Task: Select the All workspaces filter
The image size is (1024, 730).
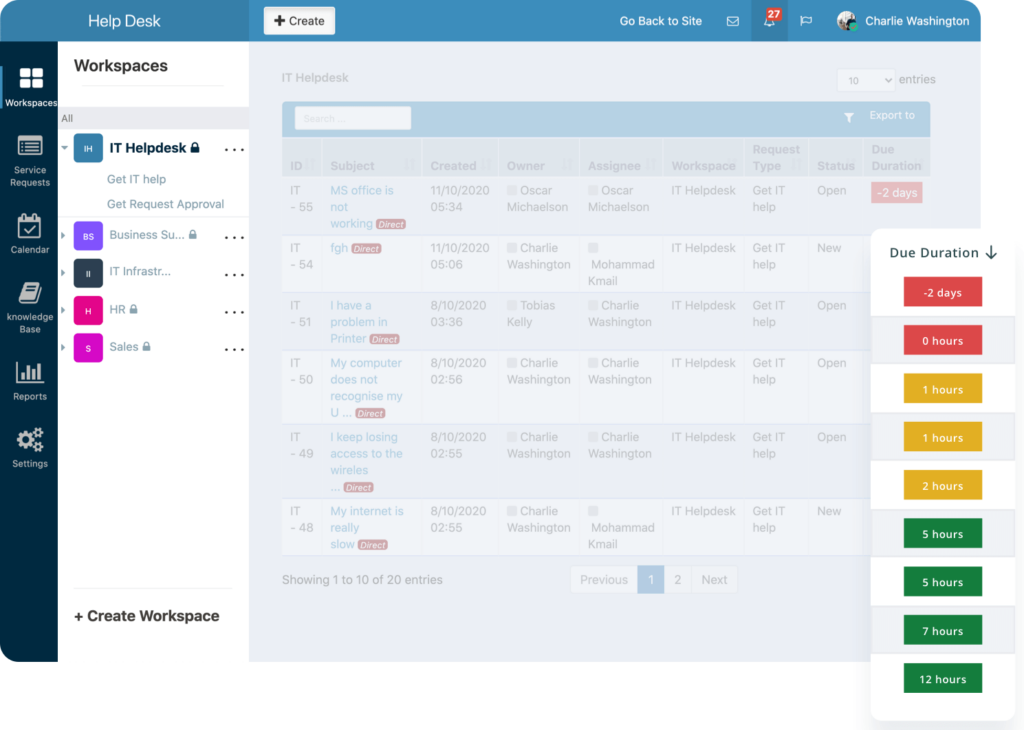Action: pos(67,118)
